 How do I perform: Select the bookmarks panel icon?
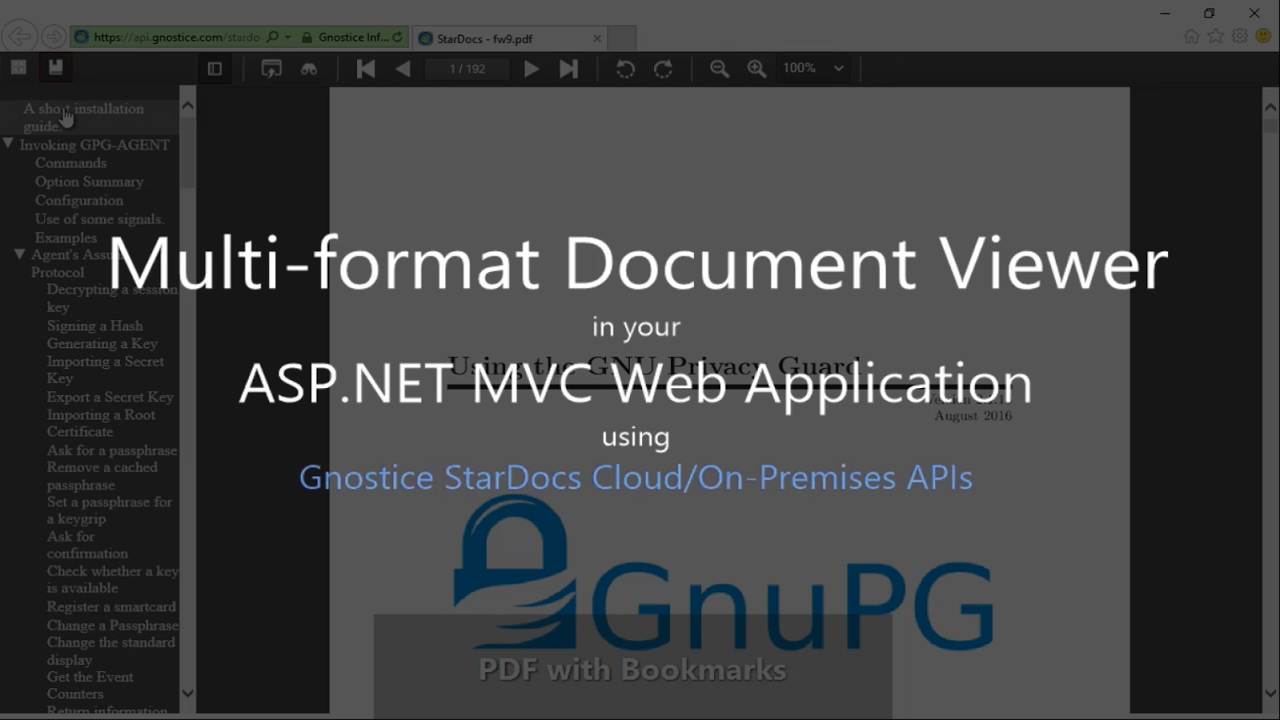click(x=55, y=67)
